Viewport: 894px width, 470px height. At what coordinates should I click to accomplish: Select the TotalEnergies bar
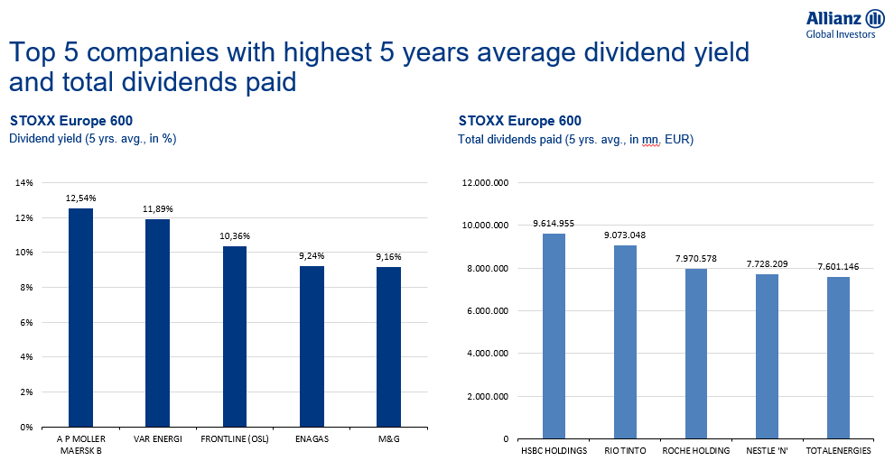point(838,357)
